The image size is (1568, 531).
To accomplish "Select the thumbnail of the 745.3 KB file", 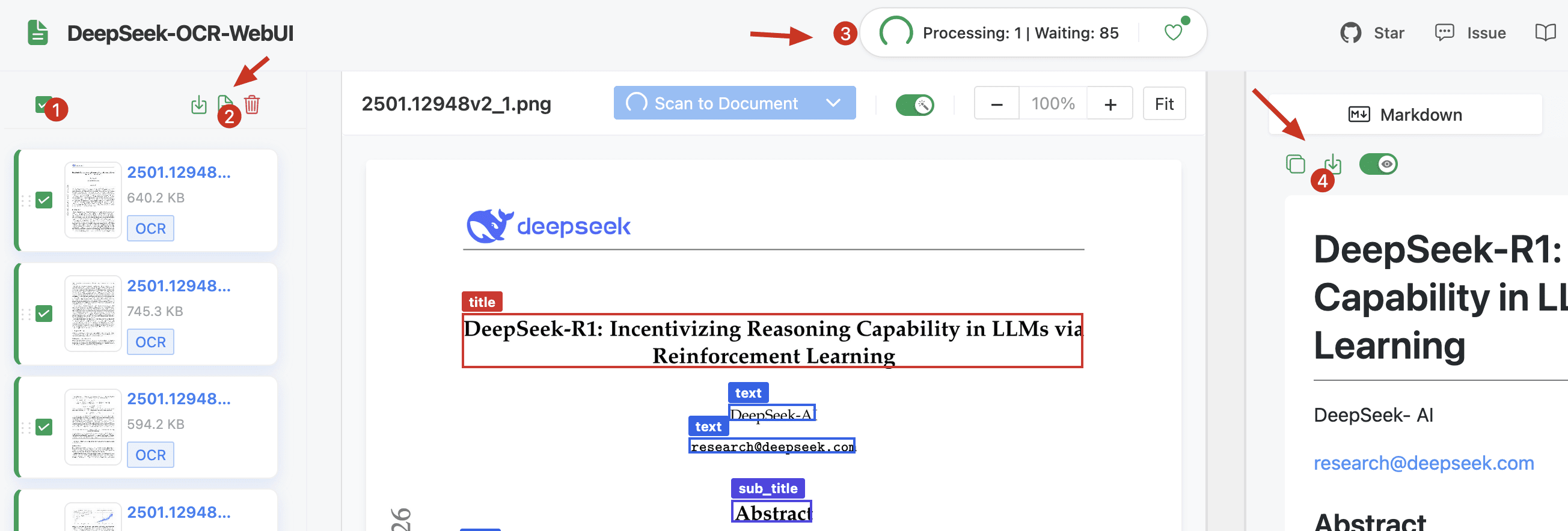I will [x=93, y=314].
